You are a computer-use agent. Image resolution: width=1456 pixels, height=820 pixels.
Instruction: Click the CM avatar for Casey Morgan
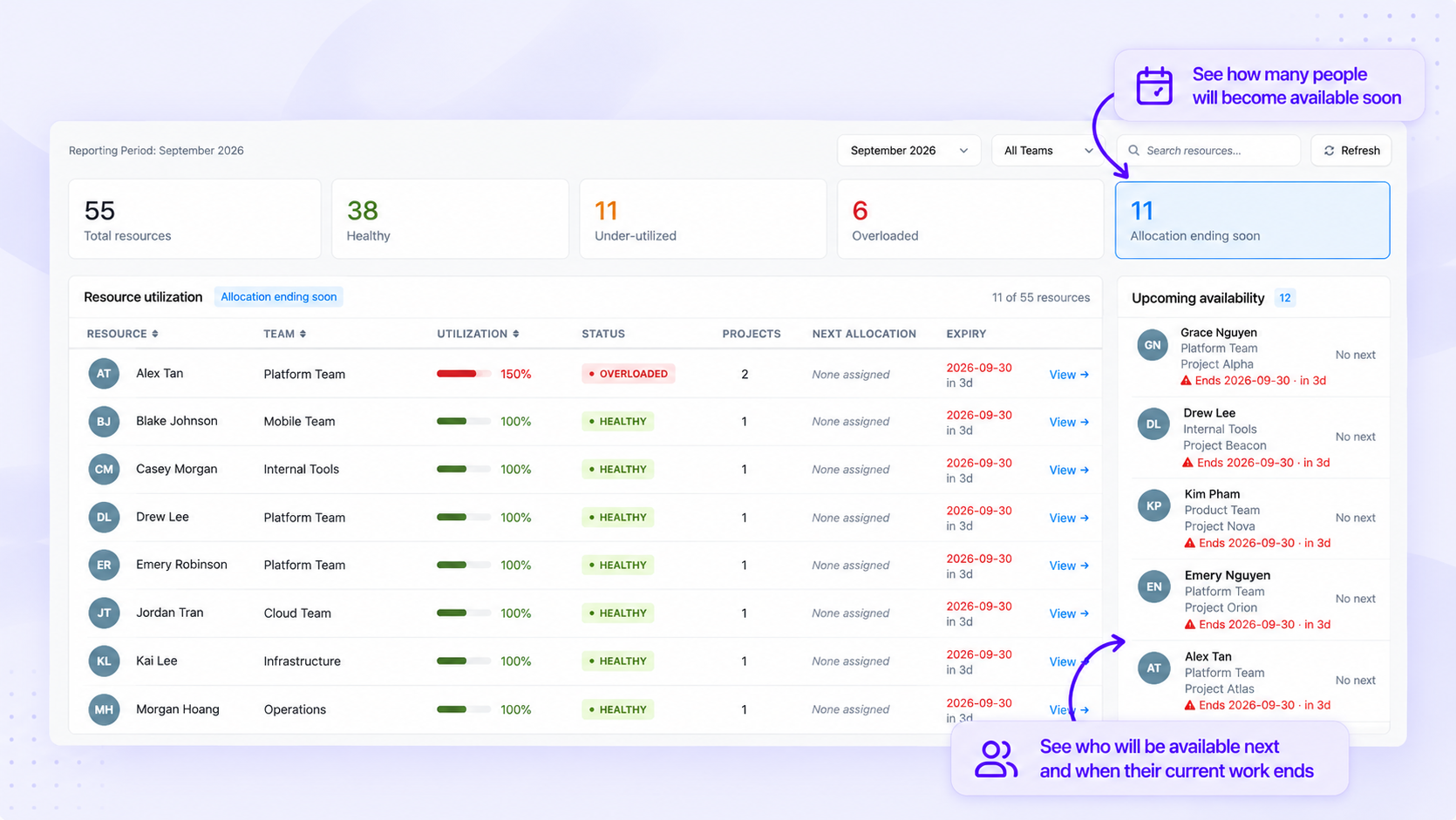point(104,469)
